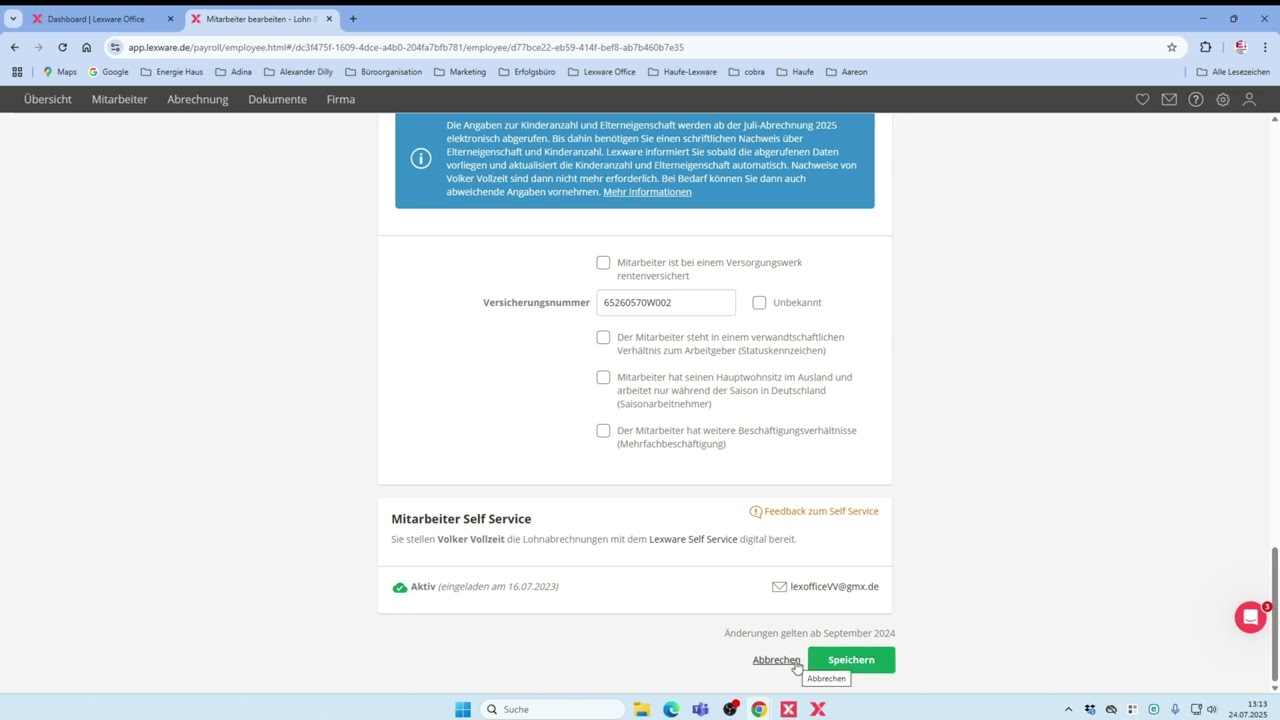Open the envelope messages icon in header
This screenshot has height=720, width=1280.
pos(1169,100)
